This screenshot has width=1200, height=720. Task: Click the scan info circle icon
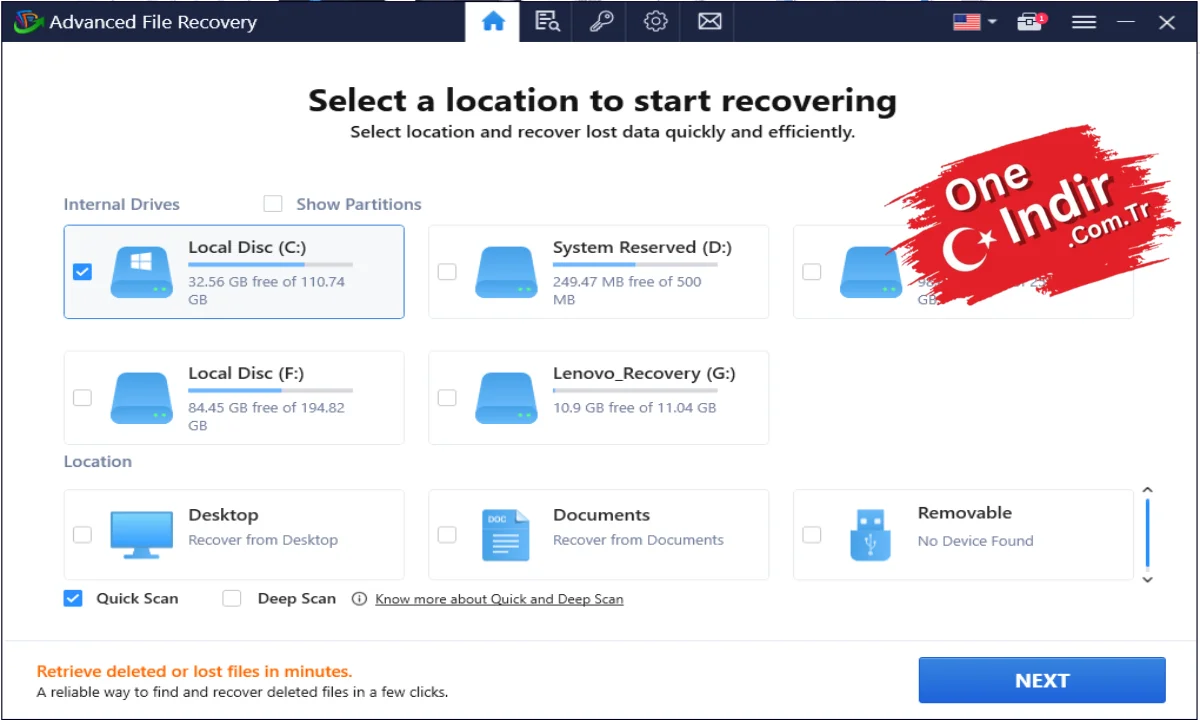tap(358, 599)
